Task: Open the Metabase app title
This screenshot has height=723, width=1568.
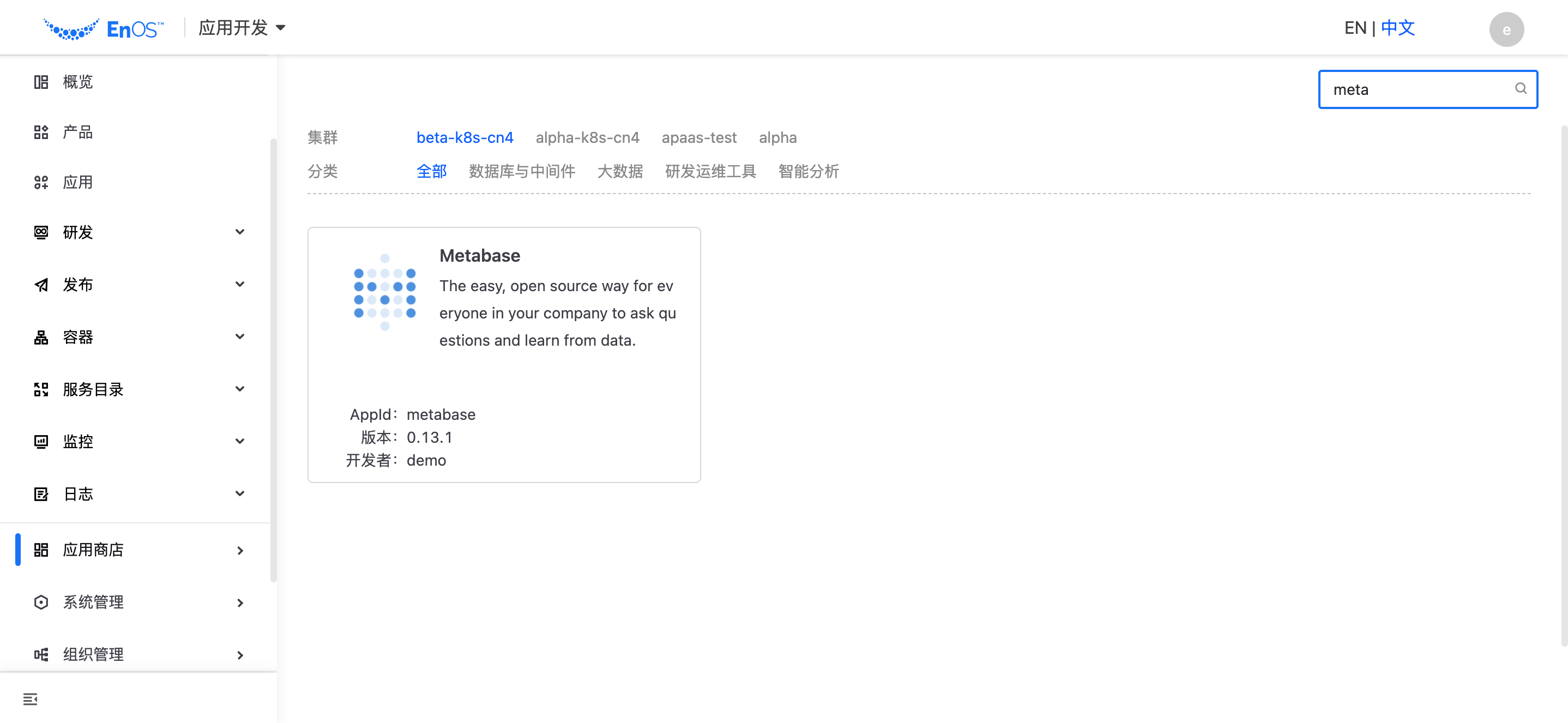Action: pyautogui.click(x=479, y=256)
